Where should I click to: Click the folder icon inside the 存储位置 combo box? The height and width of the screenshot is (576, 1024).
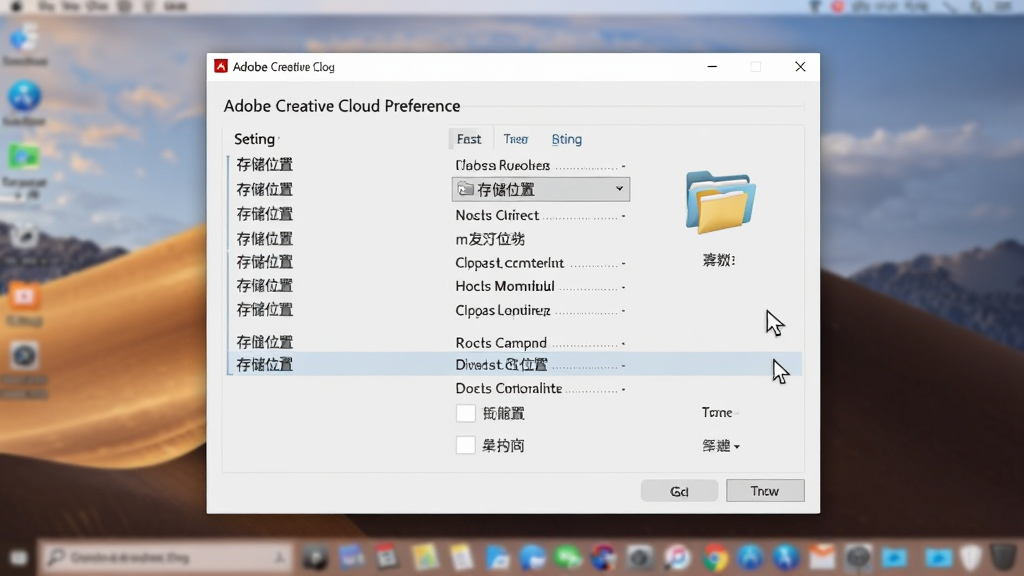pos(465,189)
